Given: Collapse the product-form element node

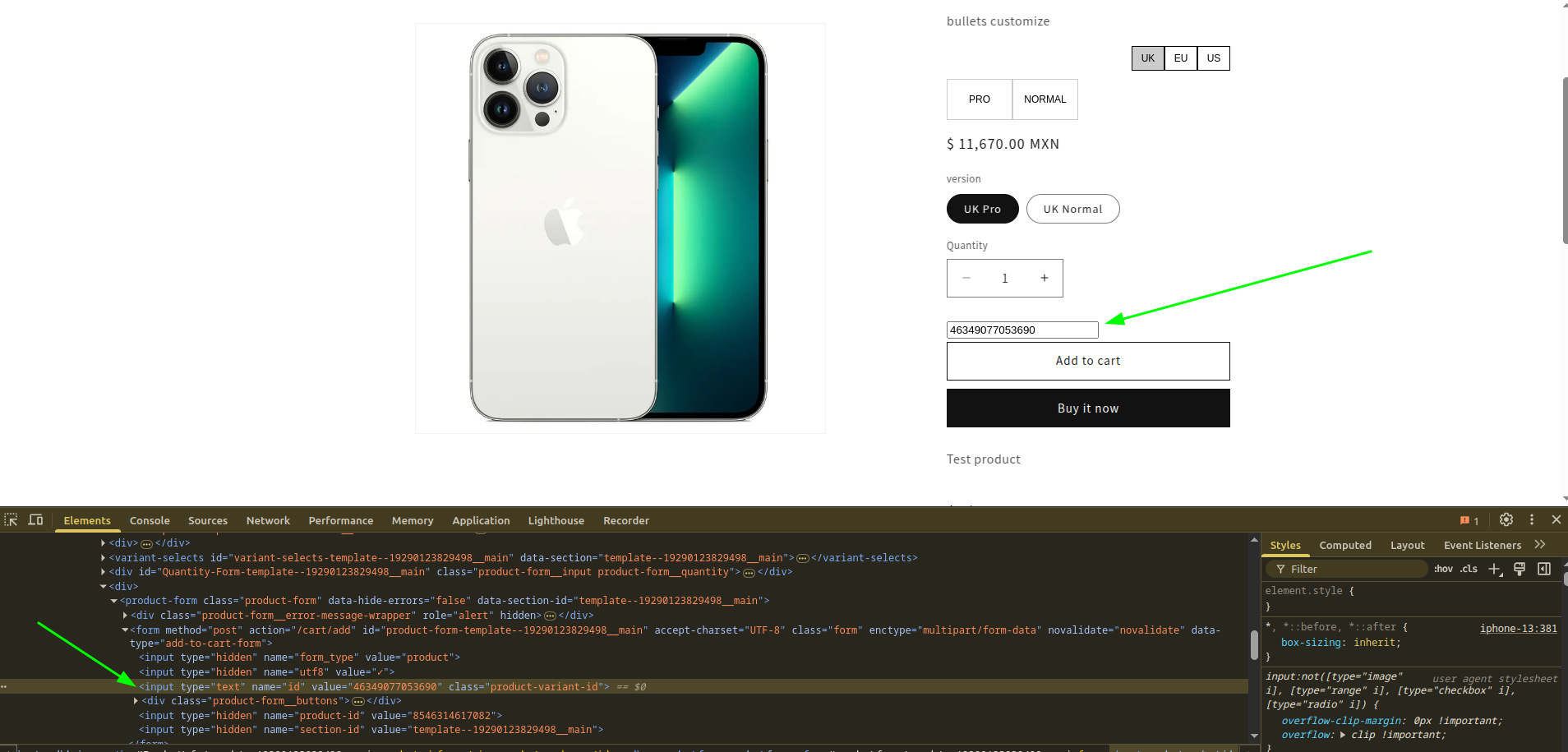Looking at the screenshot, I should (114, 601).
